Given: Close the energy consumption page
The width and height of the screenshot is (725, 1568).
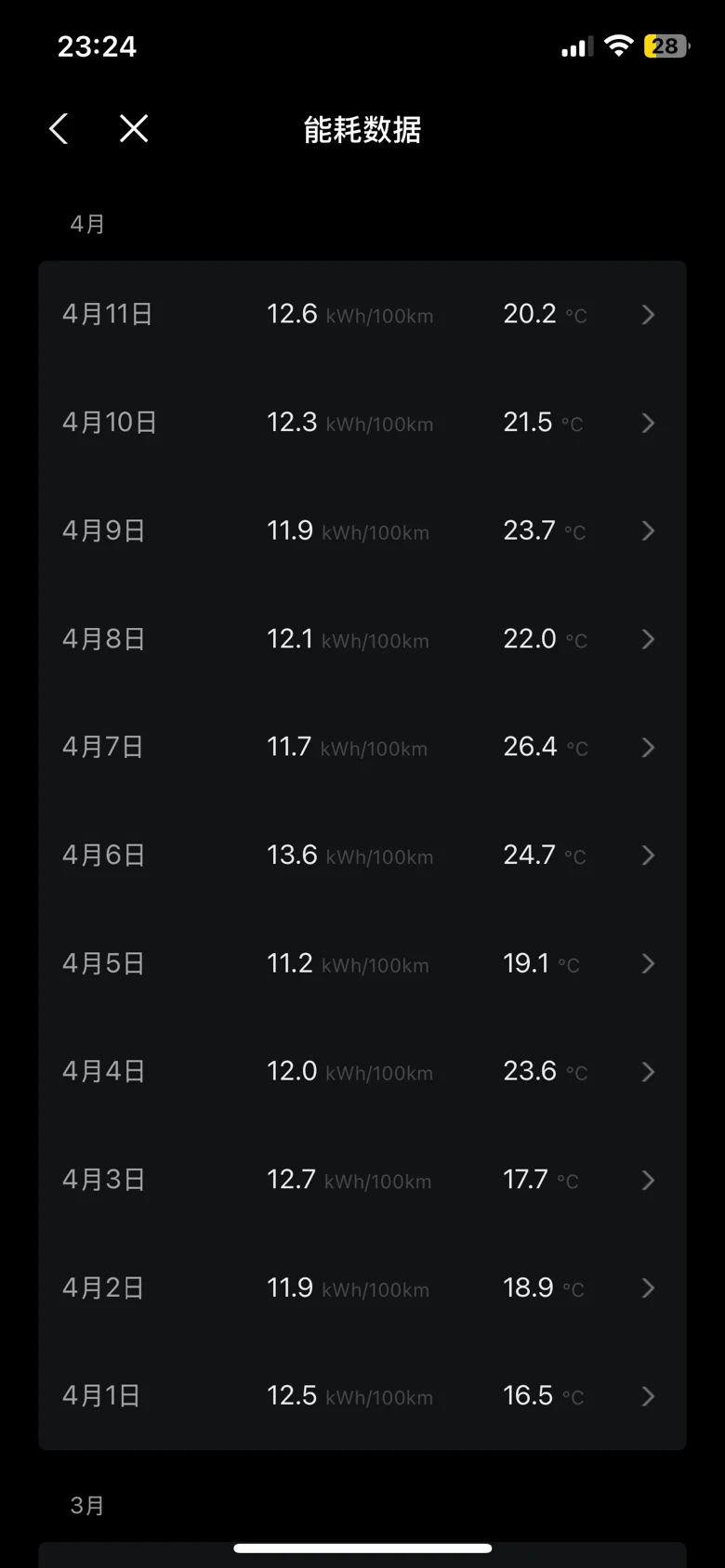Looking at the screenshot, I should pyautogui.click(x=134, y=129).
